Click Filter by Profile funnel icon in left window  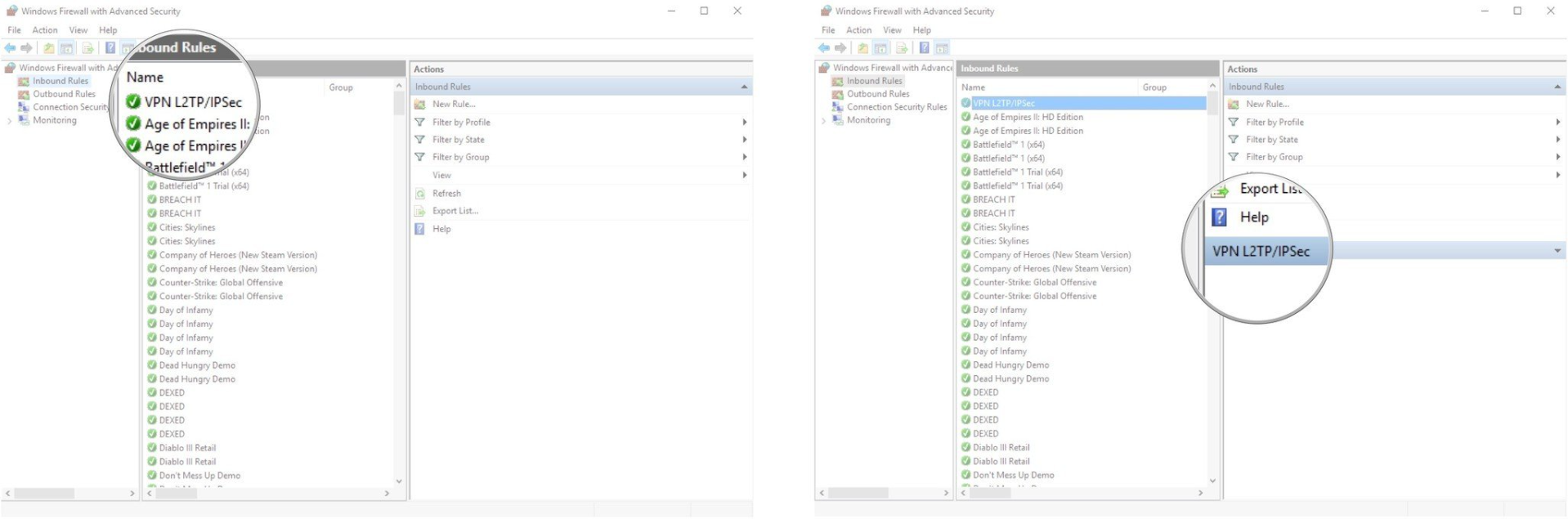pyautogui.click(x=419, y=123)
